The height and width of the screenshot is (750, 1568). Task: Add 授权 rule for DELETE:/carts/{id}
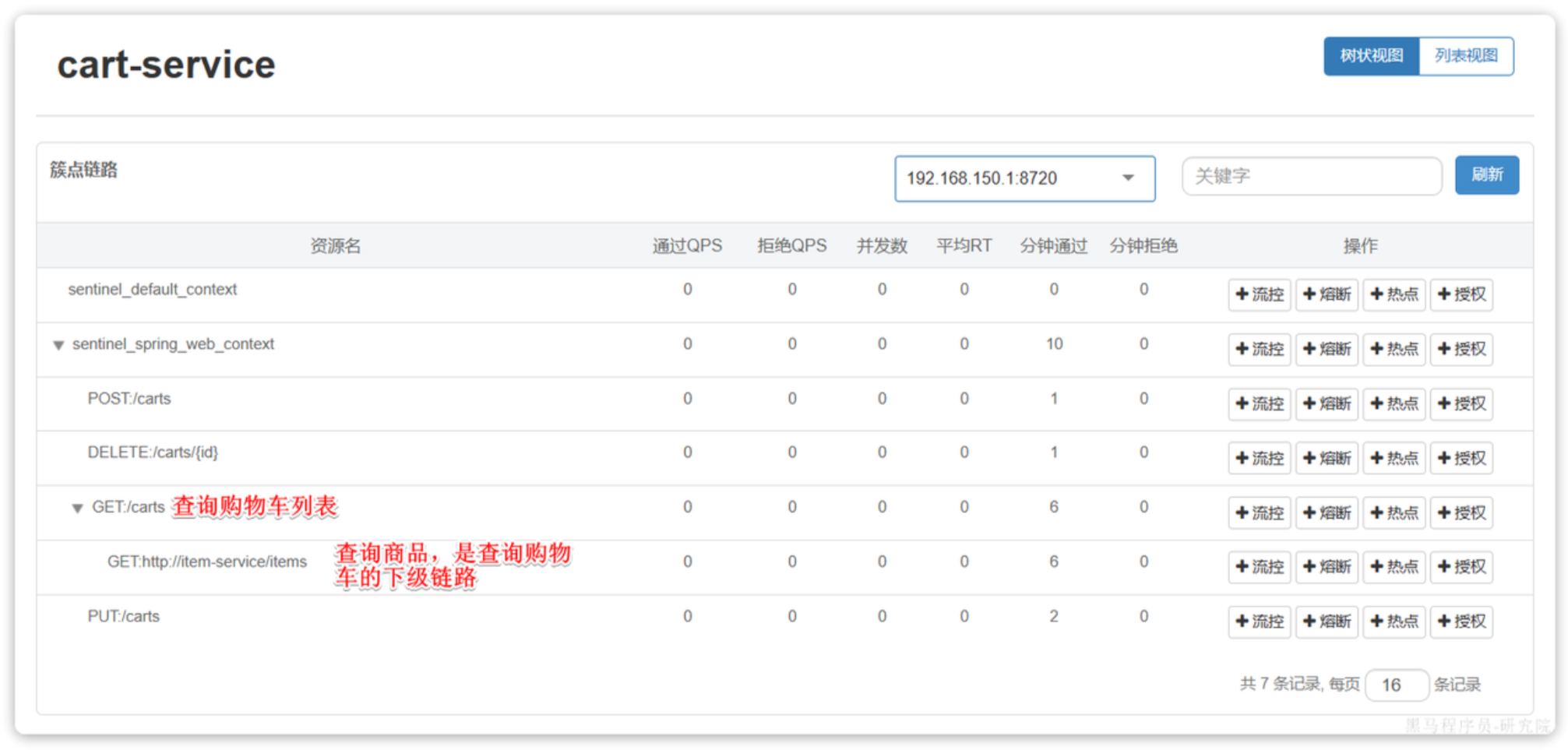click(1461, 458)
